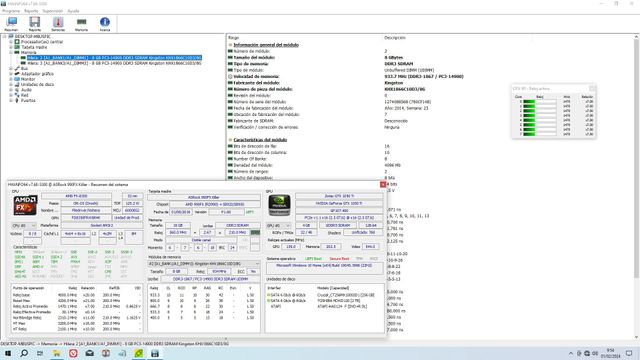640x360 pixels.
Task: Select the Unidades de disco drive icon
Action: pyautogui.click(x=17, y=84)
